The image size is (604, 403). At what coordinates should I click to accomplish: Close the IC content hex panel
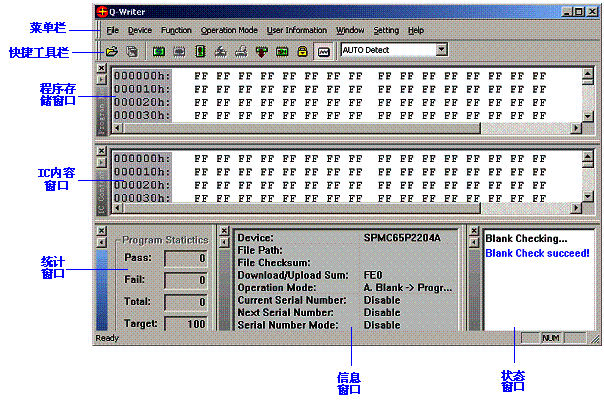pyautogui.click(x=100, y=151)
